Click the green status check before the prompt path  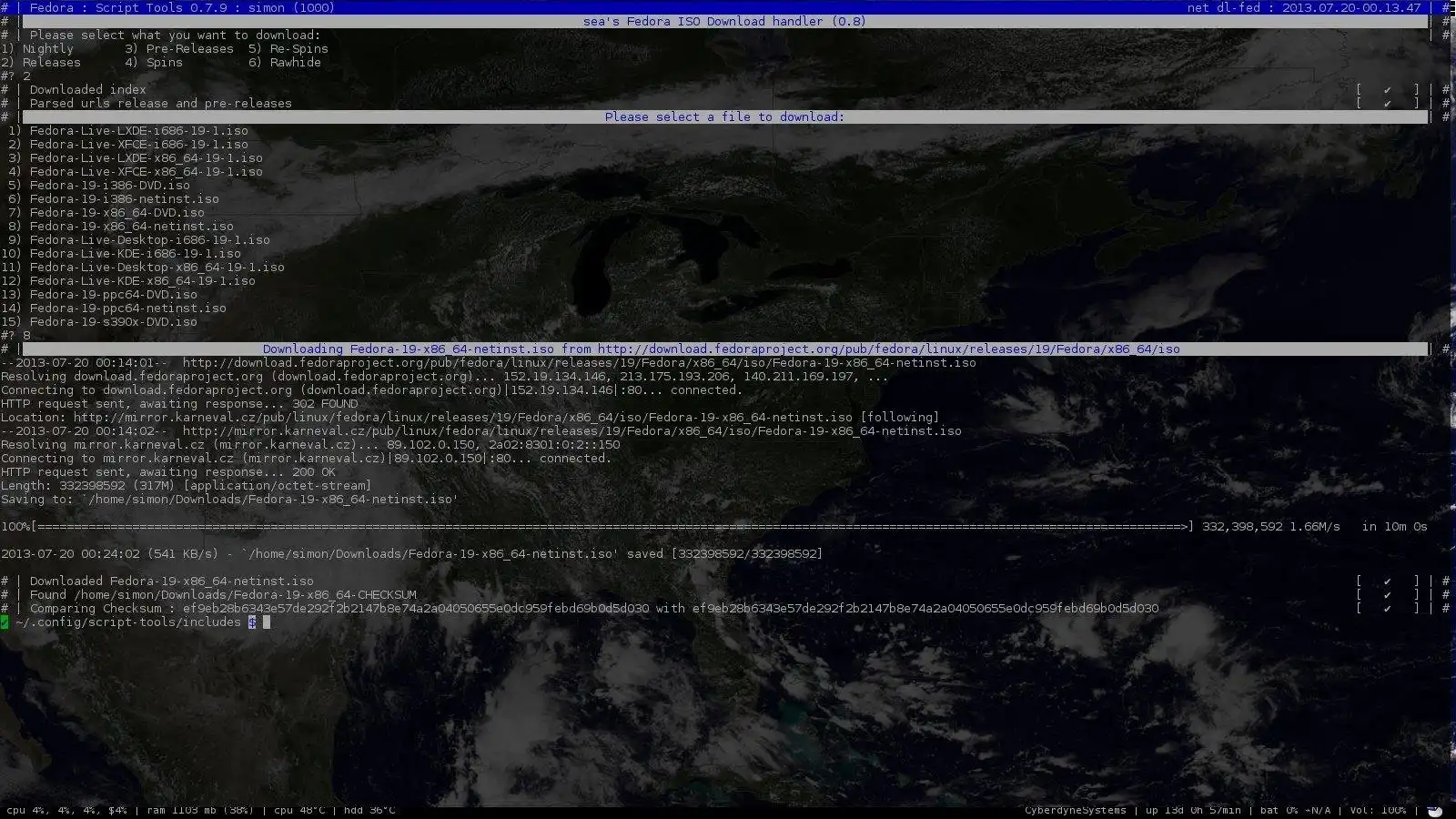[5, 622]
